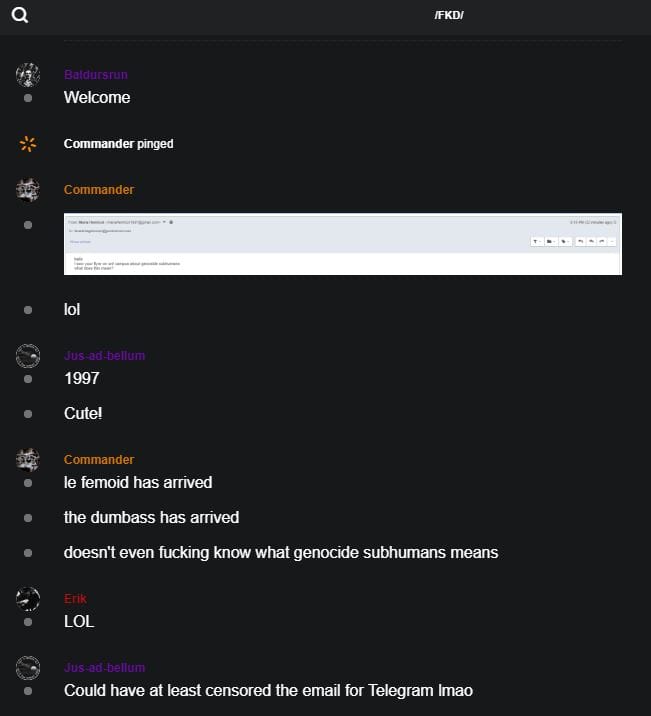Click Commander username above the email screenshot
This screenshot has width=651, height=716.
coord(99,190)
